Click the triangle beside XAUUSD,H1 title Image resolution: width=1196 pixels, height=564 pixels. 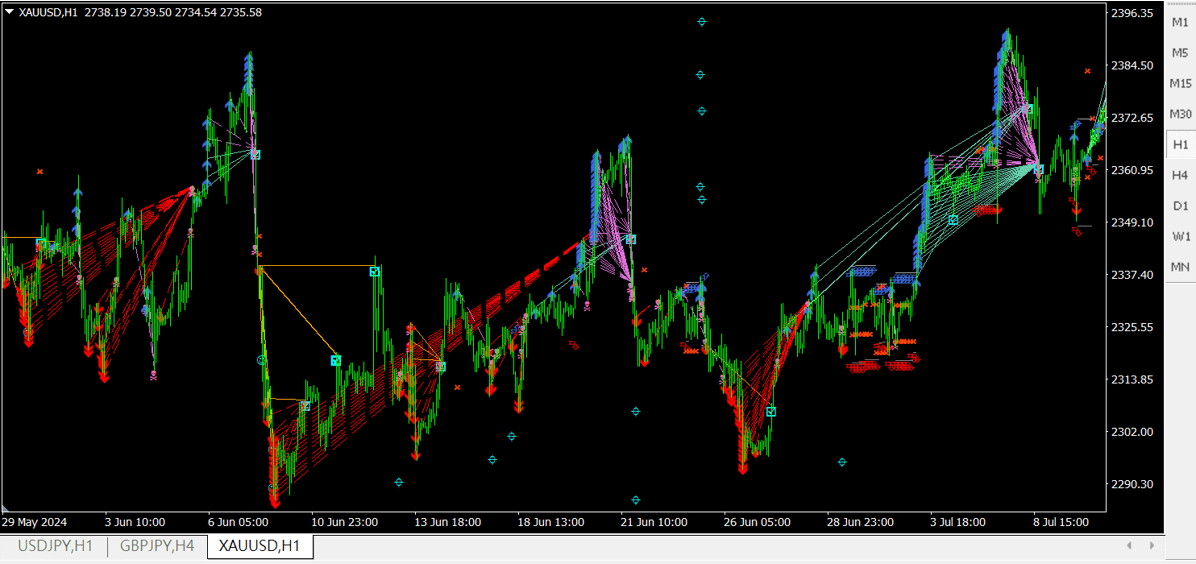coord(9,11)
